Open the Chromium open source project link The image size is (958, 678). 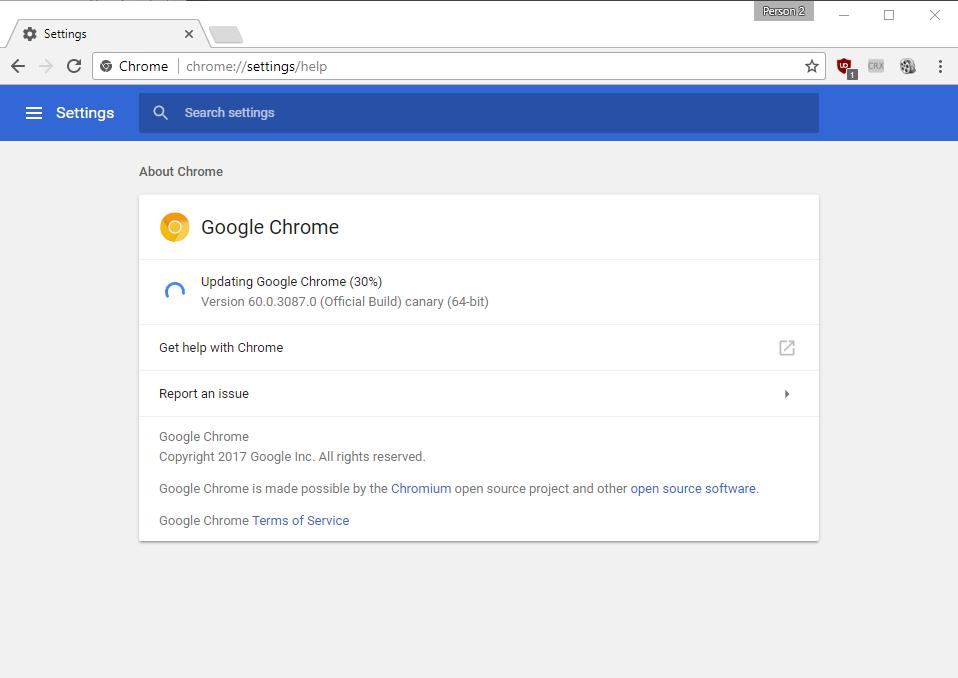click(421, 488)
